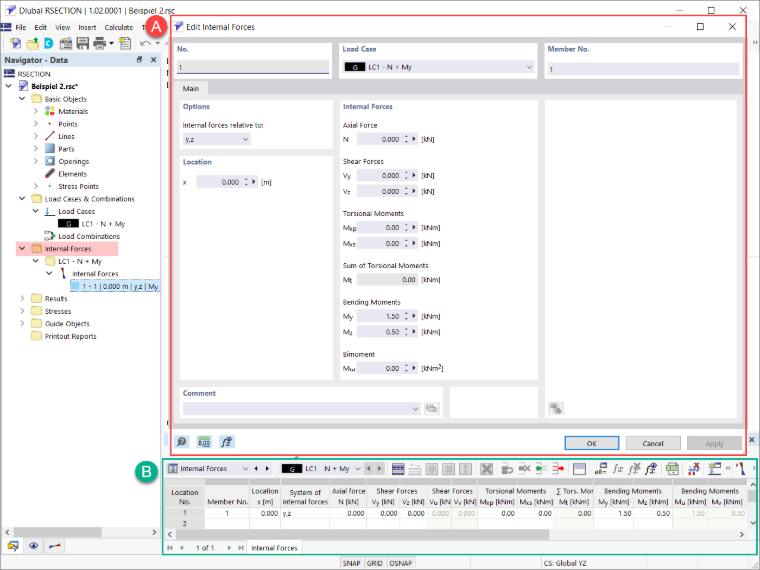Click the plain fx formula icon in table toolbar
The image size is (760, 570).
pos(618,468)
